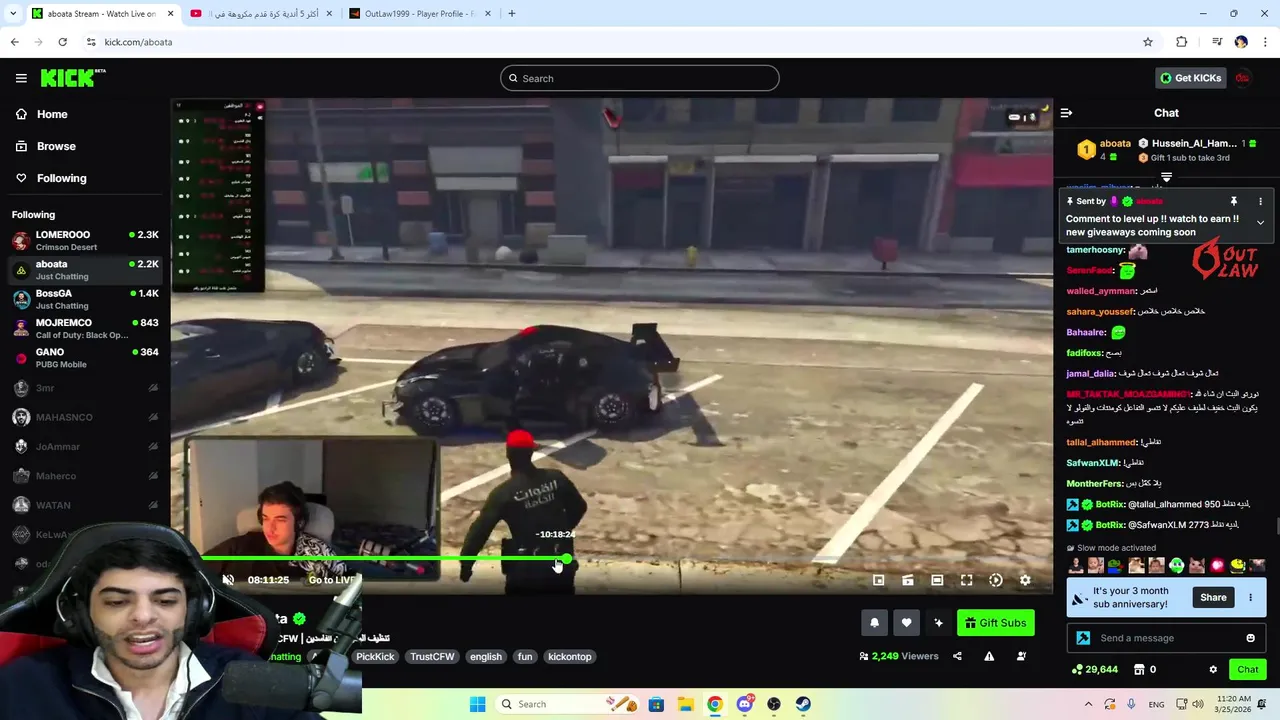
Task: Toggle follow heart button
Action: (x=906, y=623)
